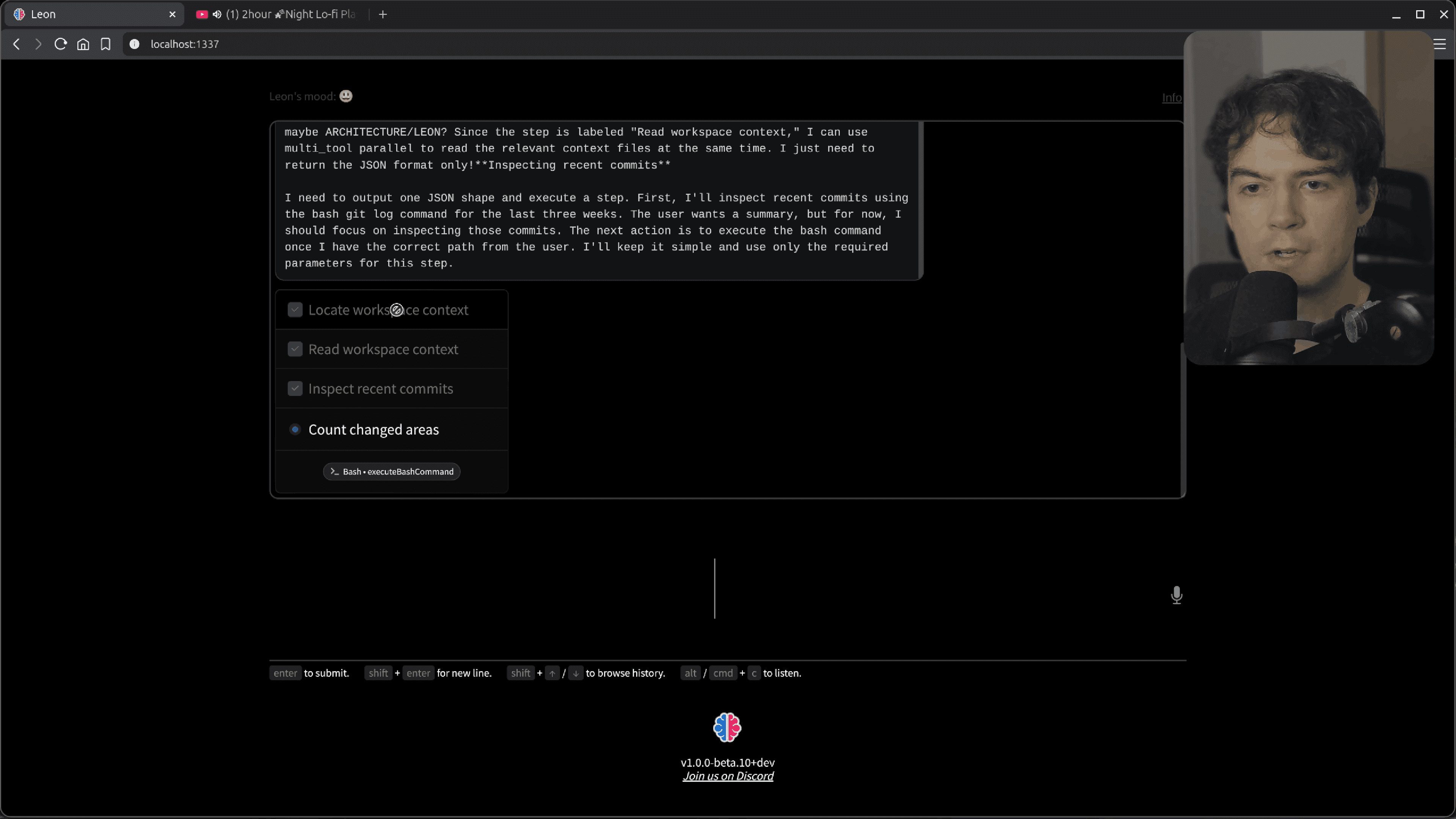Click Leon's mood emoji
This screenshot has width=1456, height=819.
pos(346,96)
